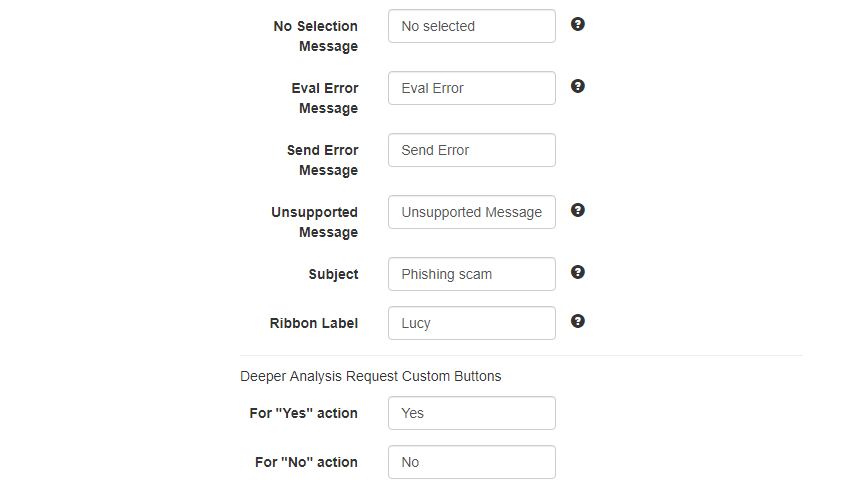
Task: Click the "No Selection Message" label
Action: [x=316, y=36]
